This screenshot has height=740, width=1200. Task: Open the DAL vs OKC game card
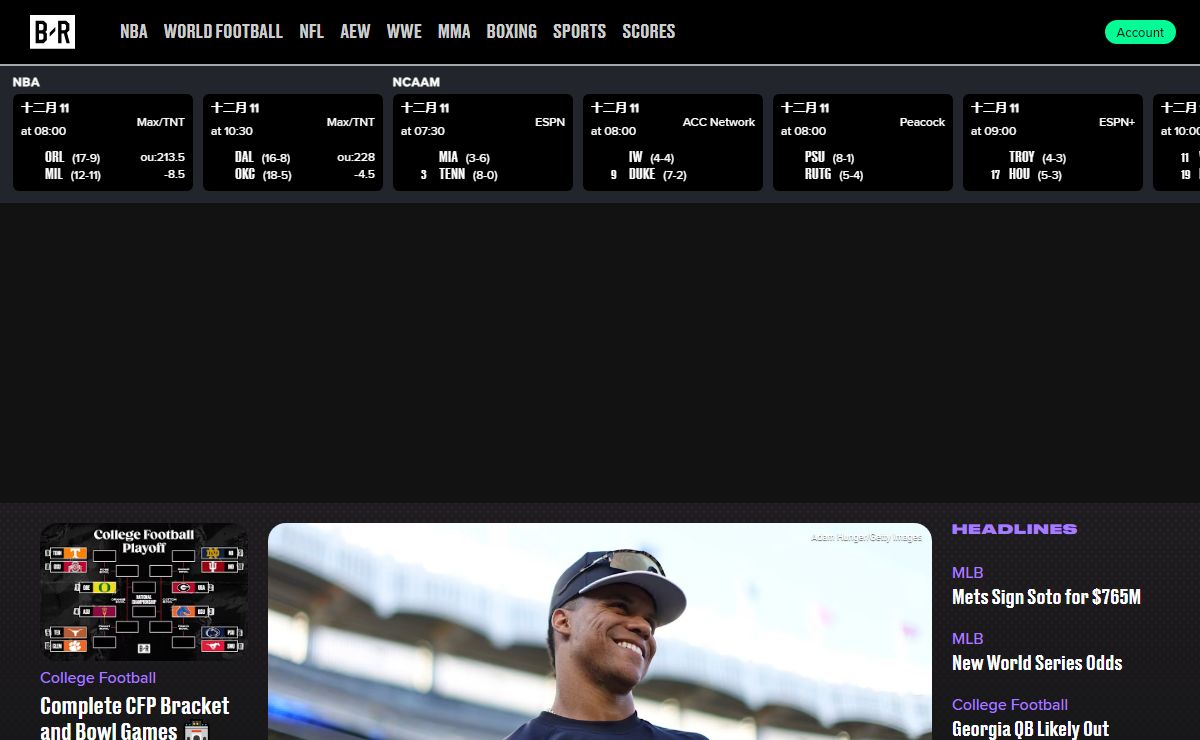(x=293, y=142)
